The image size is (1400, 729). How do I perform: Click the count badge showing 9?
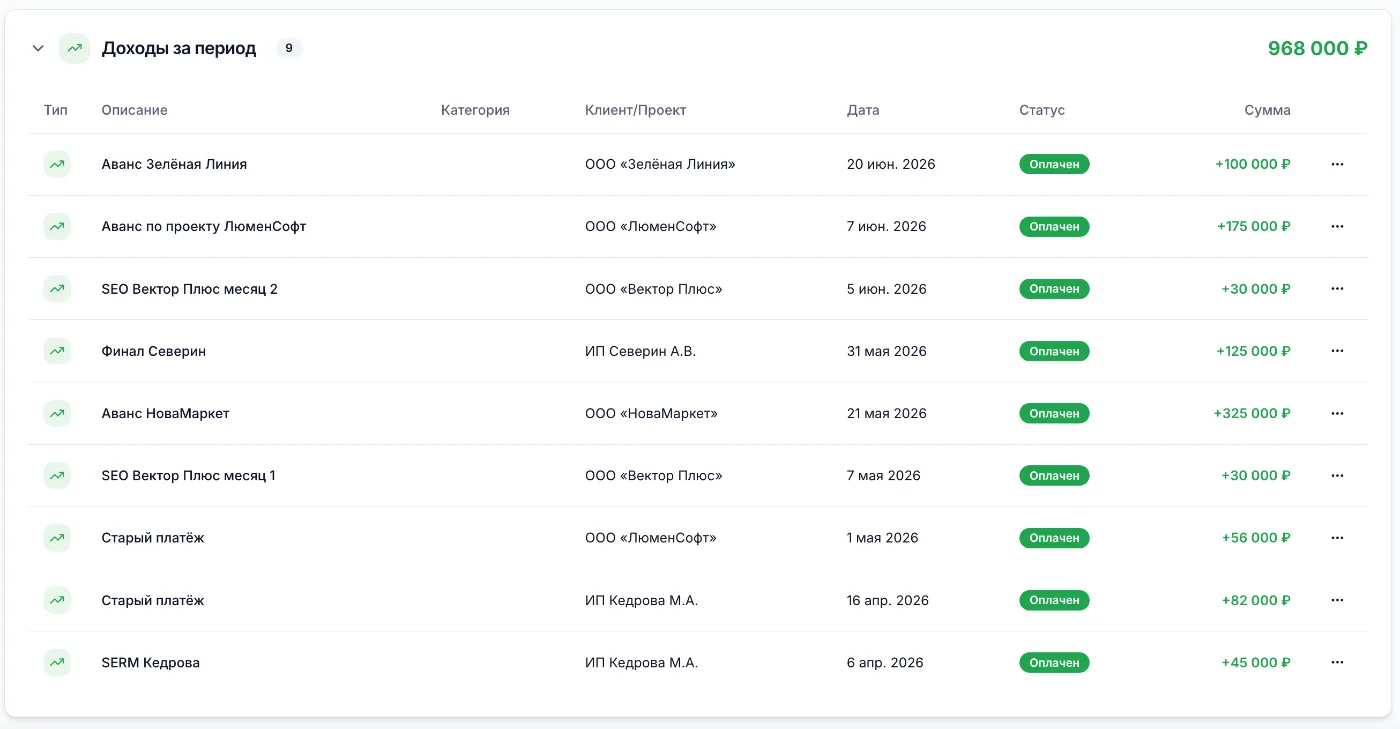pyautogui.click(x=289, y=48)
